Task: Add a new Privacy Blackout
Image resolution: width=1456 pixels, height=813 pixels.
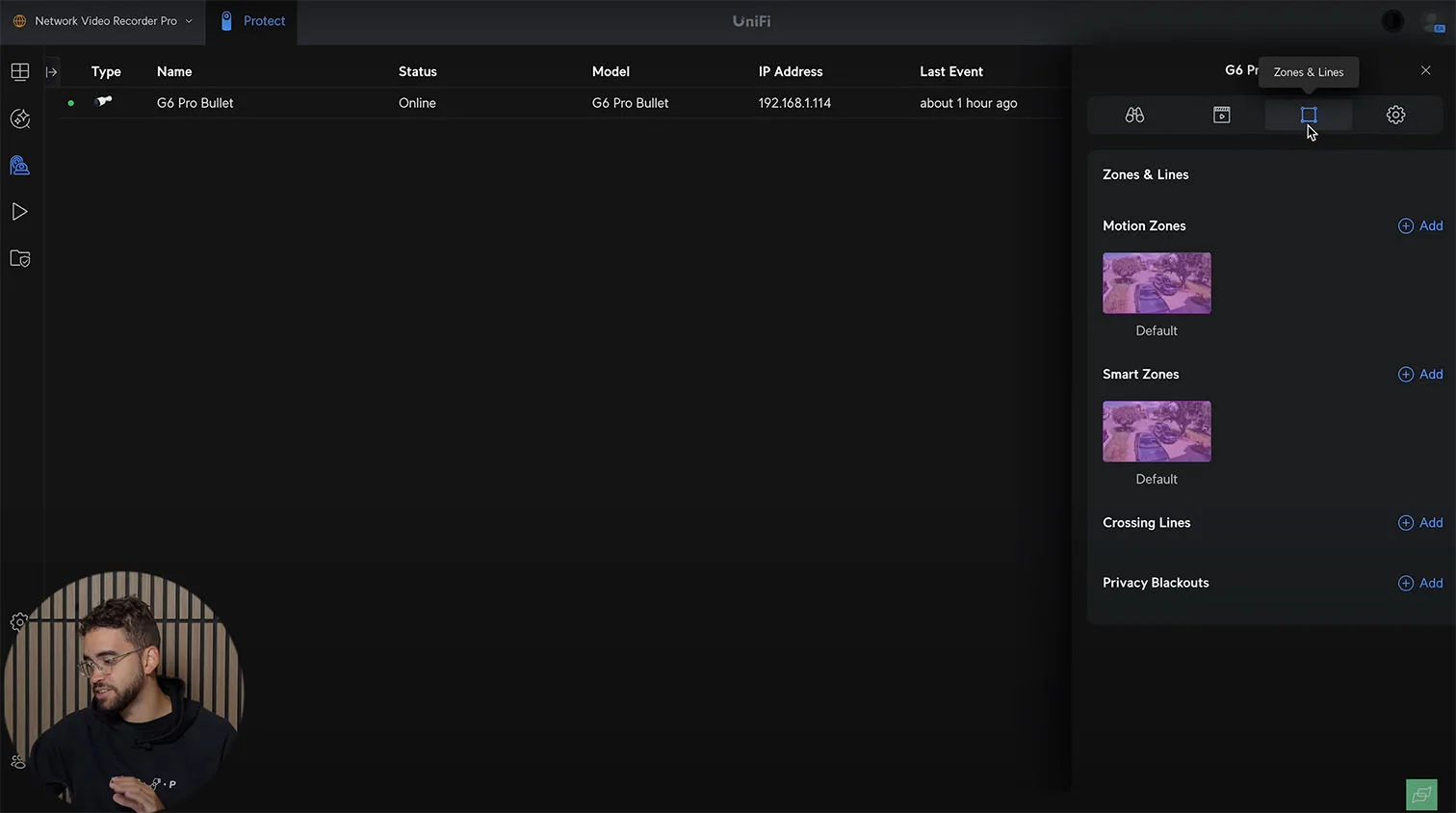Action: 1420,583
